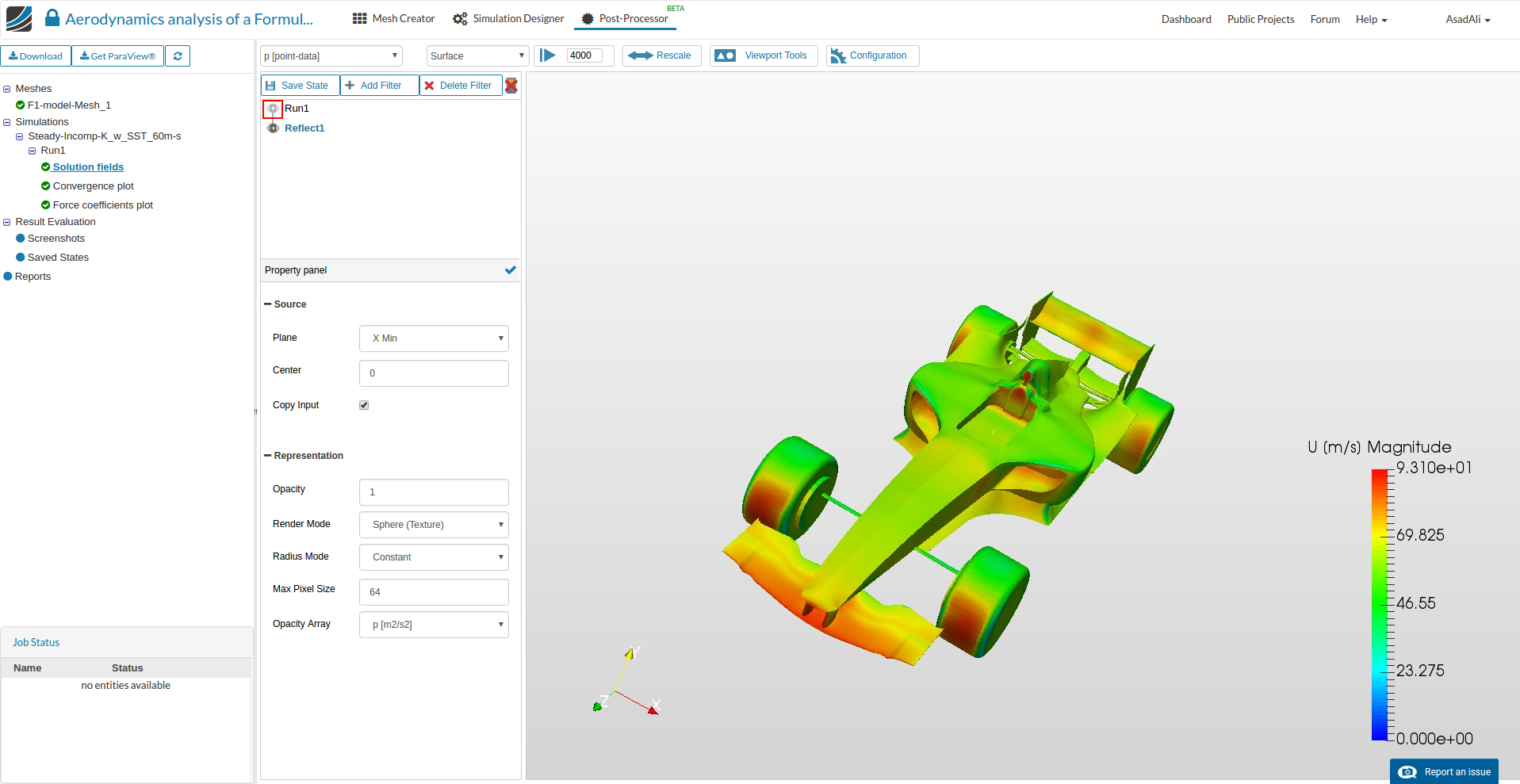
Task: Toggle visibility of Run1
Action: tap(273, 109)
